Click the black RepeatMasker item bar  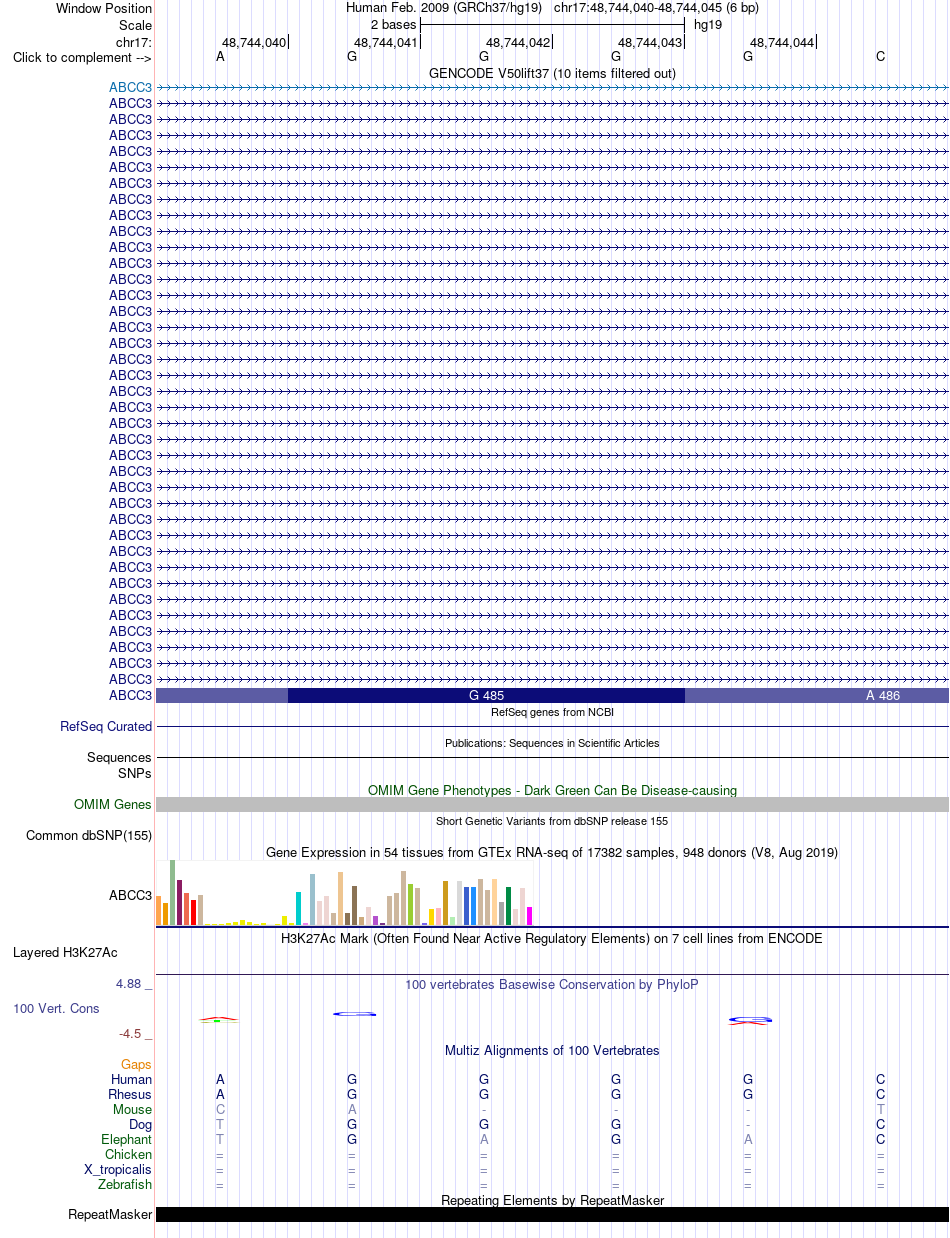(552, 1215)
